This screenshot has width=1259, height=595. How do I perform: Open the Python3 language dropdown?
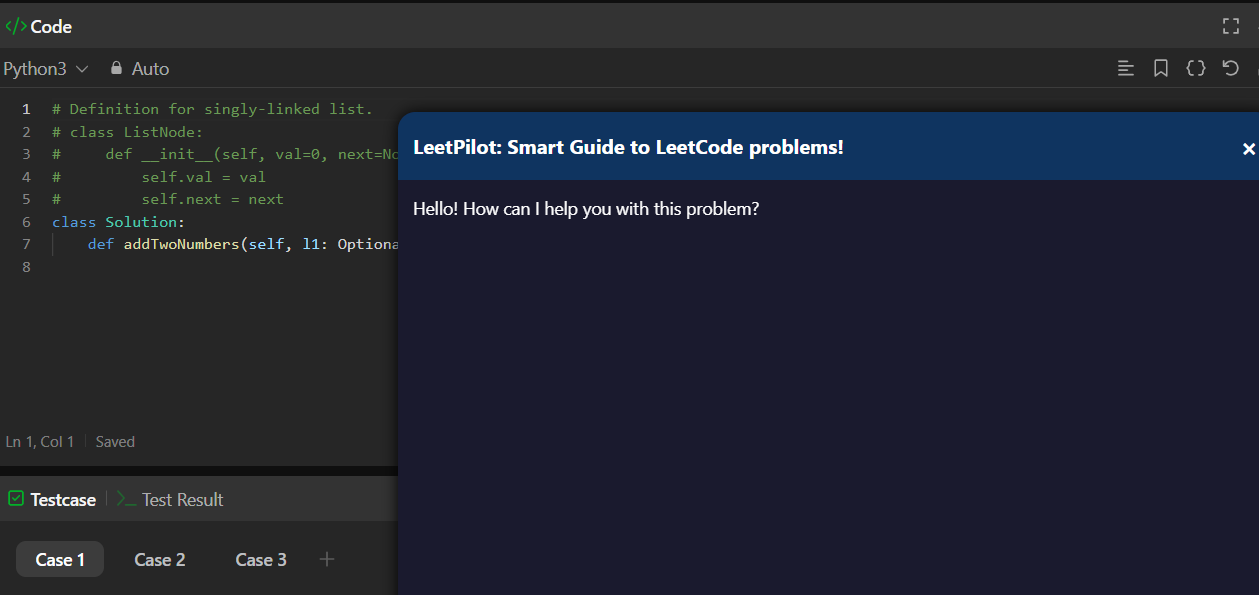click(46, 69)
